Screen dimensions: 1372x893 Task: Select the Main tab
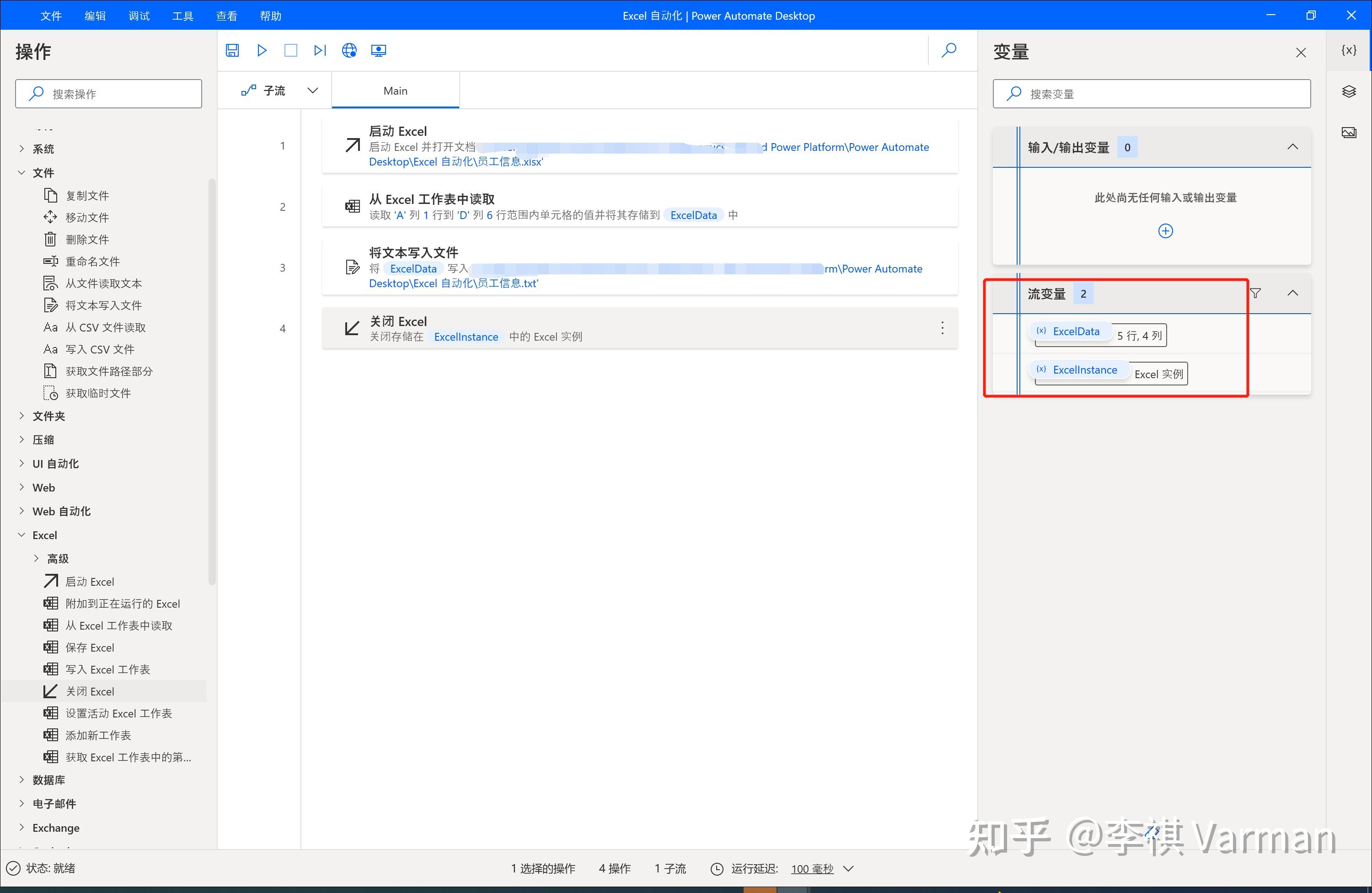click(395, 90)
